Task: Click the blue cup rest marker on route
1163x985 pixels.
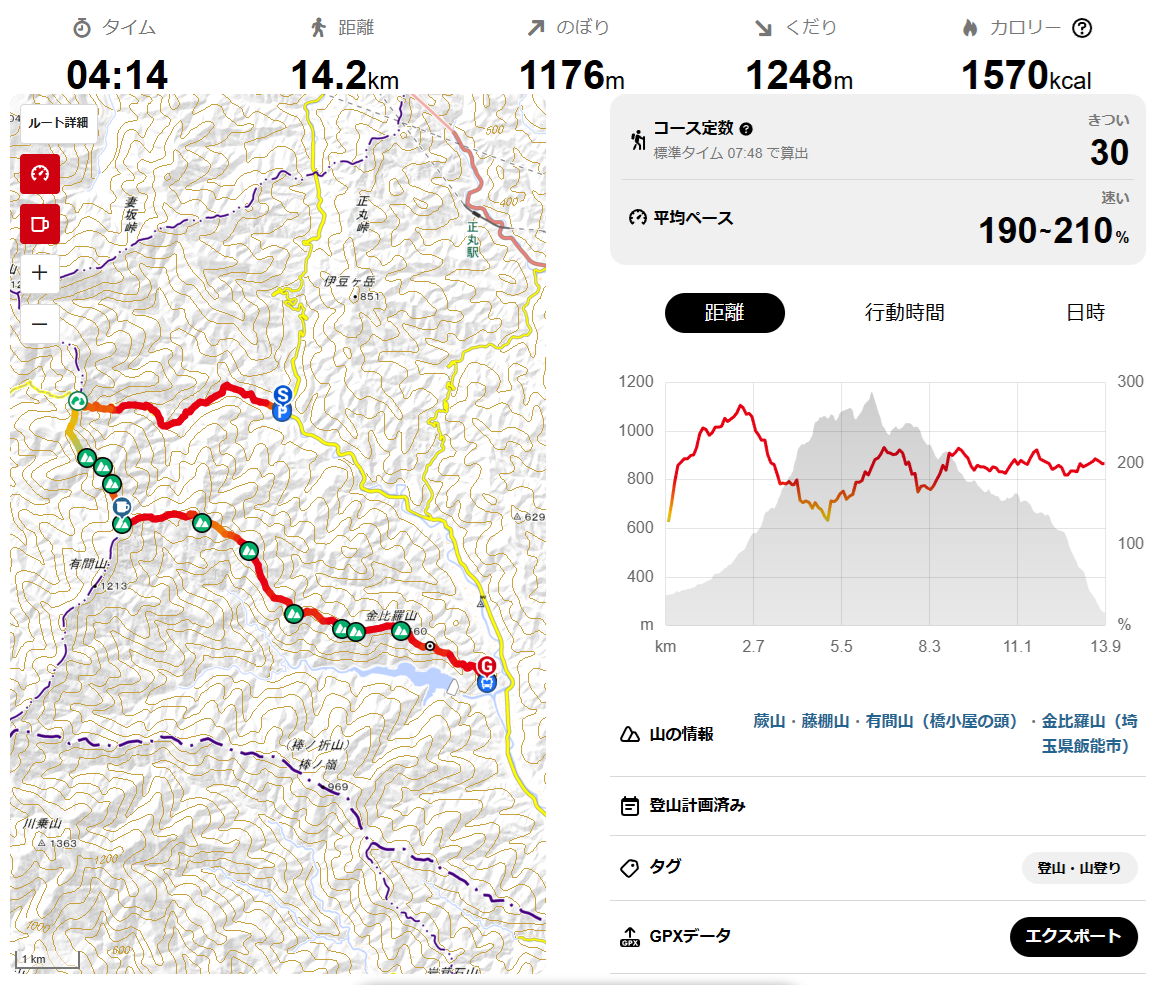Action: 122,507
